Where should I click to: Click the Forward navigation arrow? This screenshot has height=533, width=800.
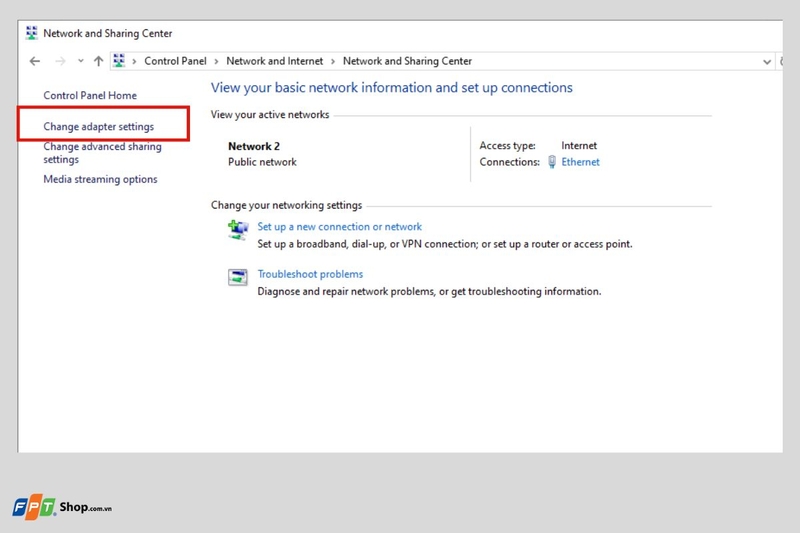(61, 61)
